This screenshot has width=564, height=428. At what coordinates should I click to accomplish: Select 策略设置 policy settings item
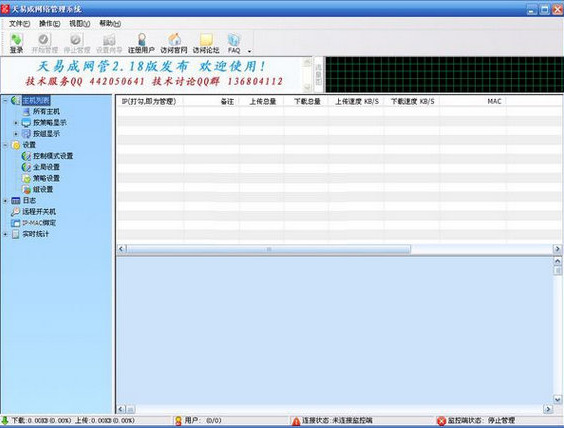pos(46,178)
